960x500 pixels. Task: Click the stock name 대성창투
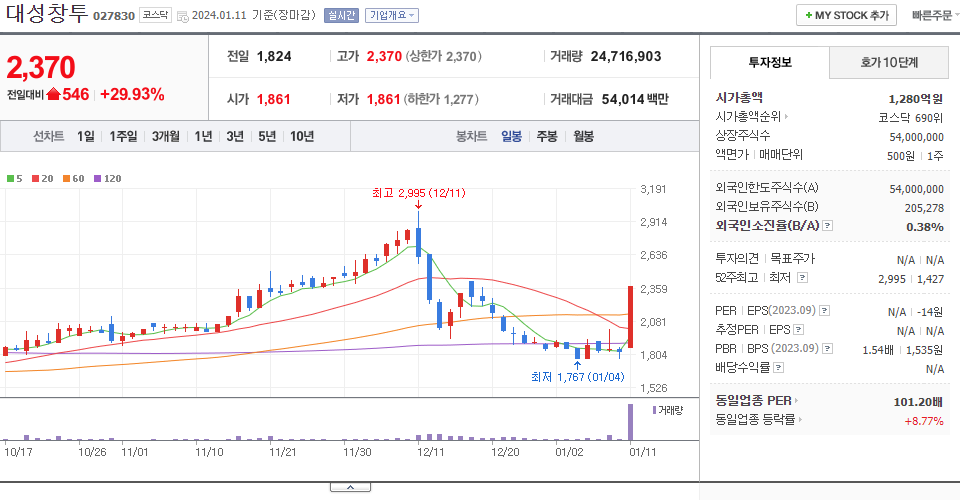pyautogui.click(x=47, y=13)
